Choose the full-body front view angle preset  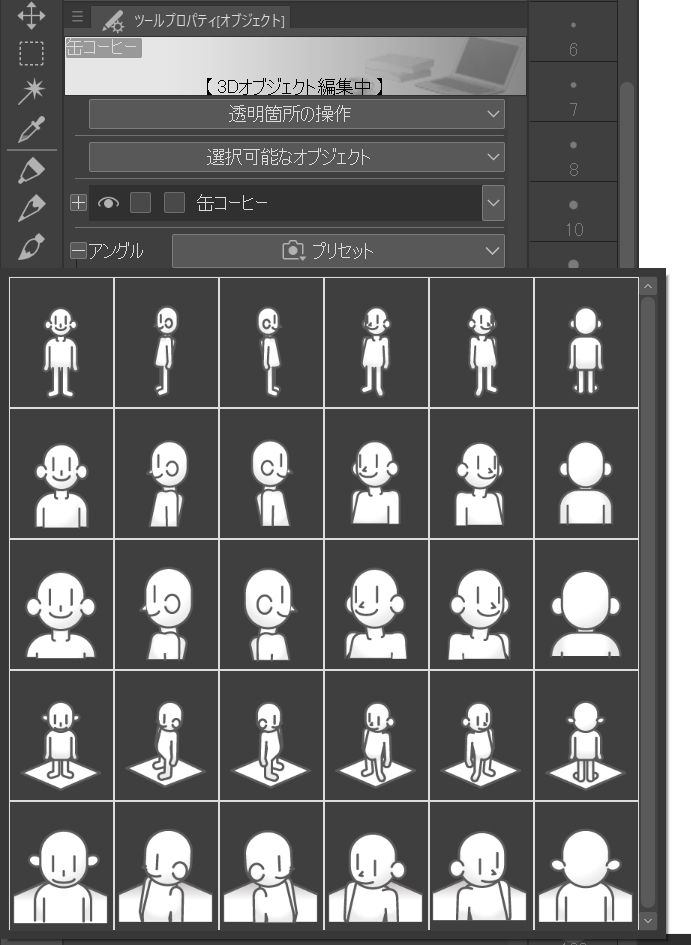(x=62, y=343)
